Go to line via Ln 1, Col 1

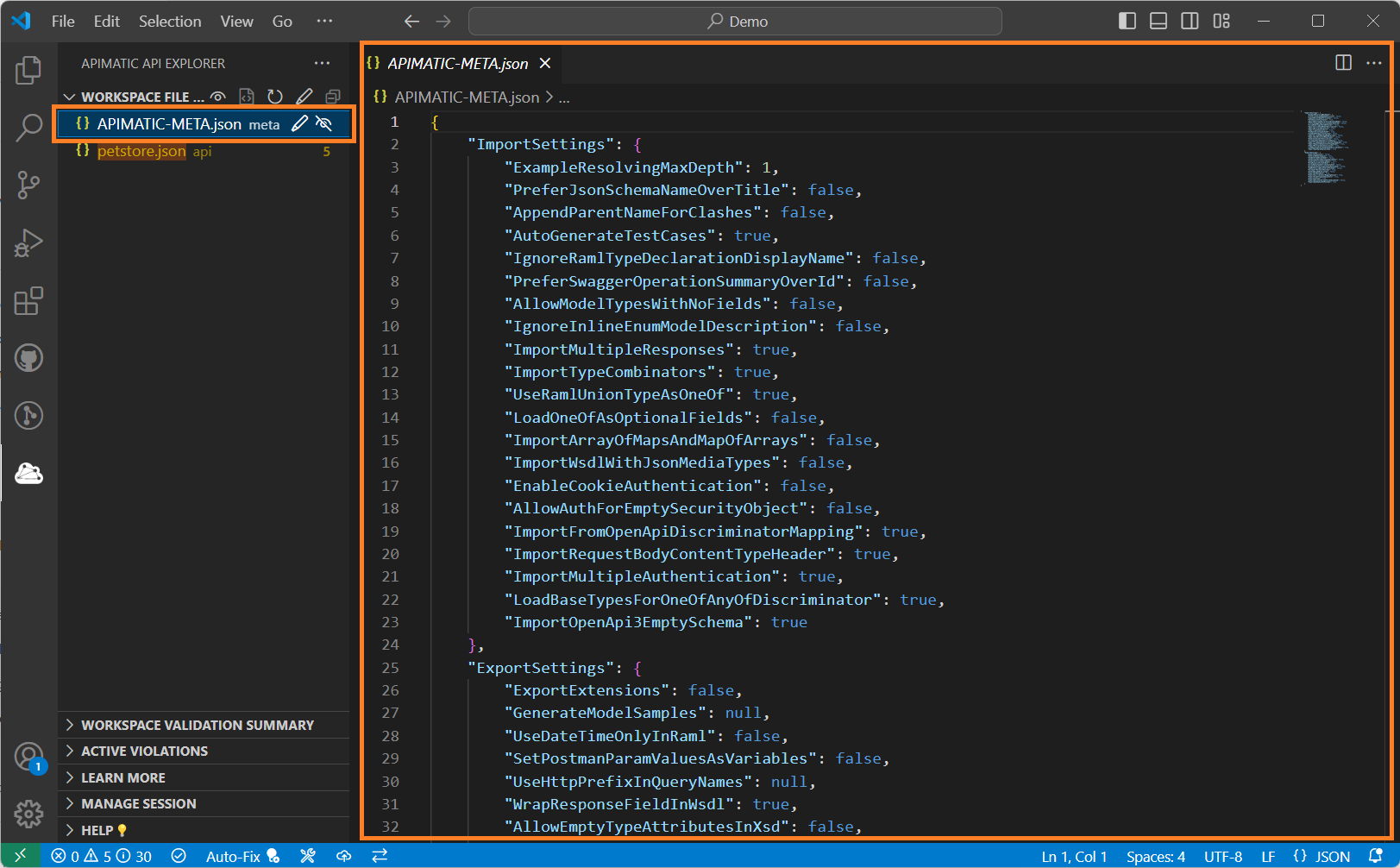click(x=1074, y=856)
